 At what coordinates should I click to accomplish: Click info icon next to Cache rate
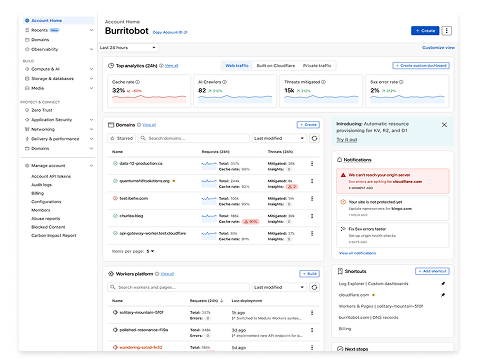138,82
